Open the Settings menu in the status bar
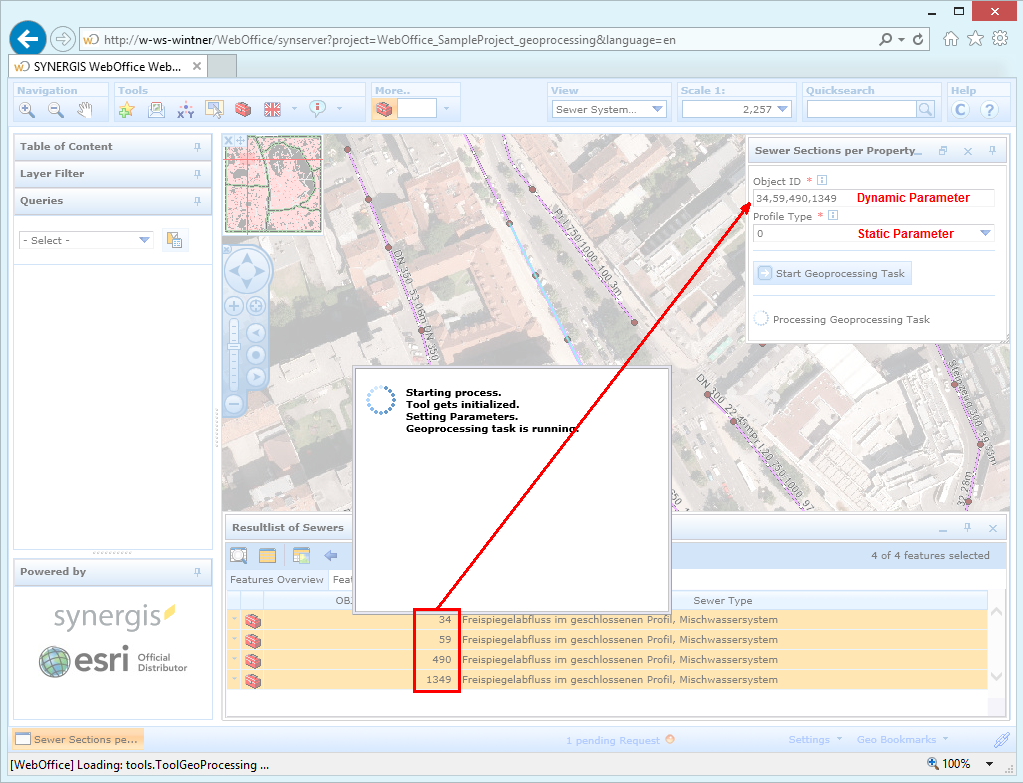Image resolution: width=1023 pixels, height=783 pixels. pyautogui.click(x=812, y=738)
